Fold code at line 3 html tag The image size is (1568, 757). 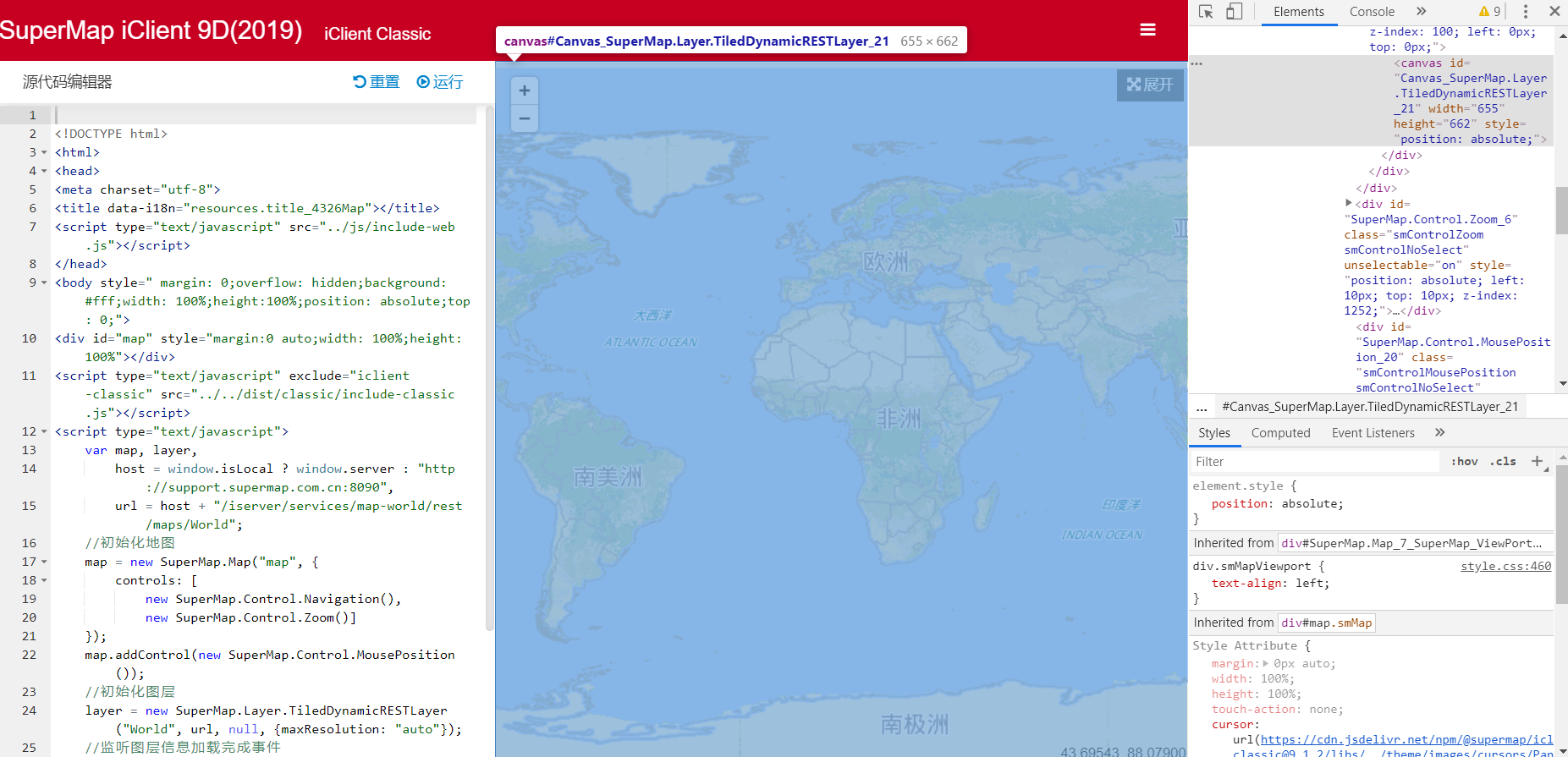click(44, 153)
